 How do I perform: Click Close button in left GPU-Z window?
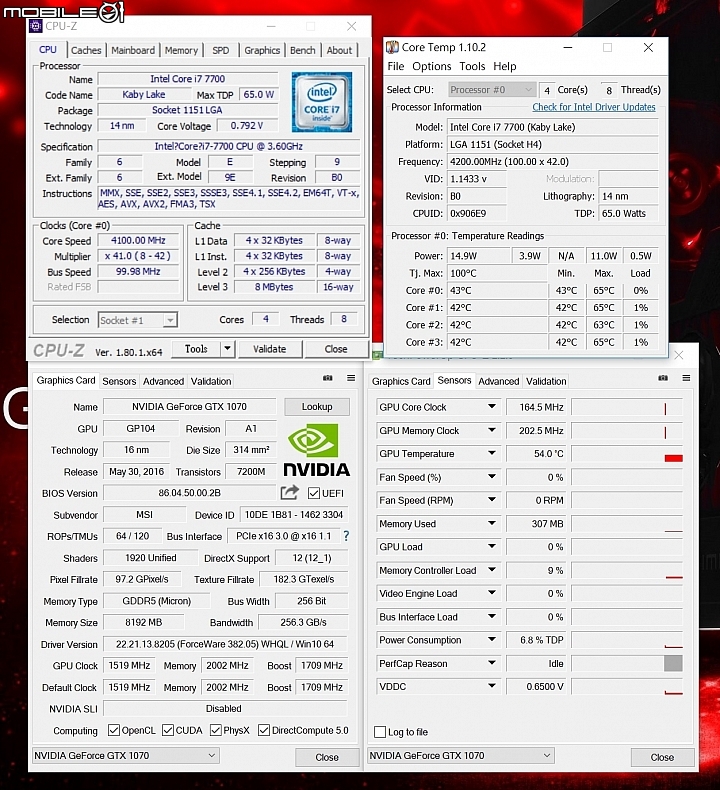pyautogui.click(x=327, y=757)
